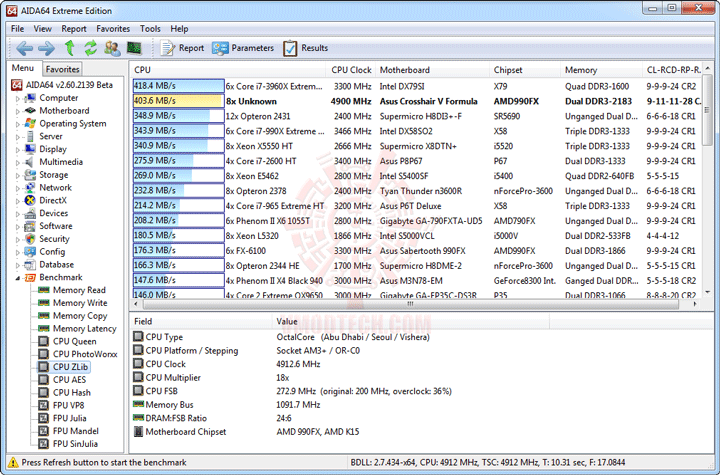Screen dimensions: 720x475
Task: Select the Memory Copy benchmark icon
Action: 44,316
